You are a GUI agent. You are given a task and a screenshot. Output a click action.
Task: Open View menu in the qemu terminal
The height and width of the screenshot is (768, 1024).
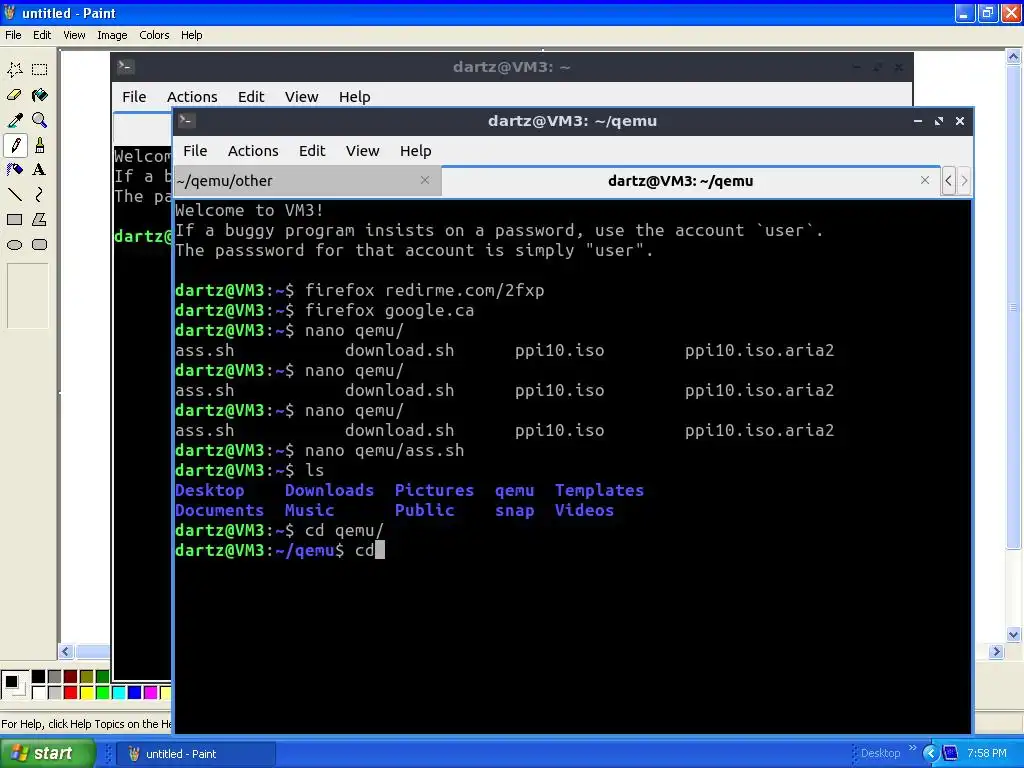click(362, 151)
